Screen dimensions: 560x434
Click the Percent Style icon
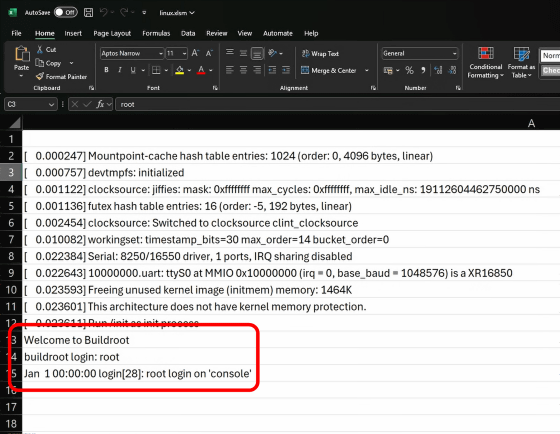409,70
